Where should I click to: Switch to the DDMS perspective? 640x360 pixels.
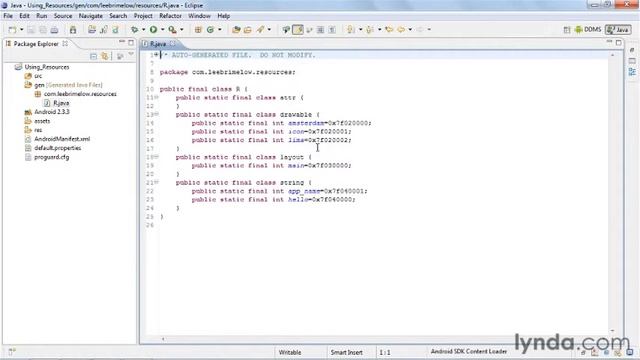pos(588,30)
